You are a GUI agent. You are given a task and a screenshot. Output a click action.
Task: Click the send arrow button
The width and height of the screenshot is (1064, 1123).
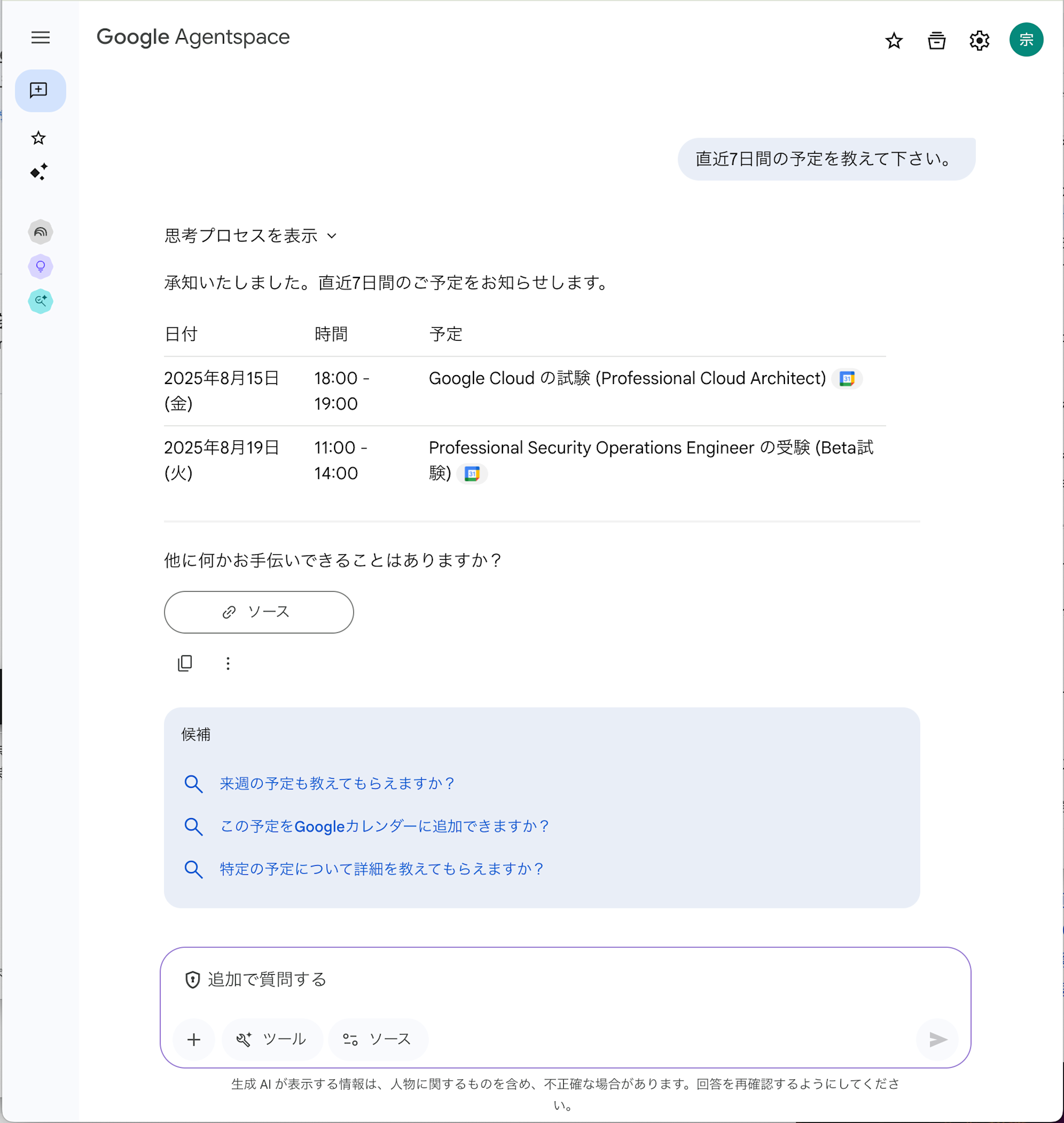click(938, 1040)
